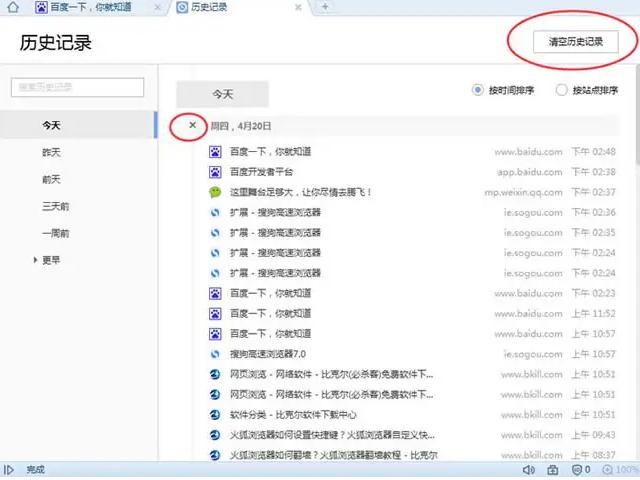The width and height of the screenshot is (640, 480).
Task: Select 一周前 in the left sidebar
Action: [x=56, y=233]
